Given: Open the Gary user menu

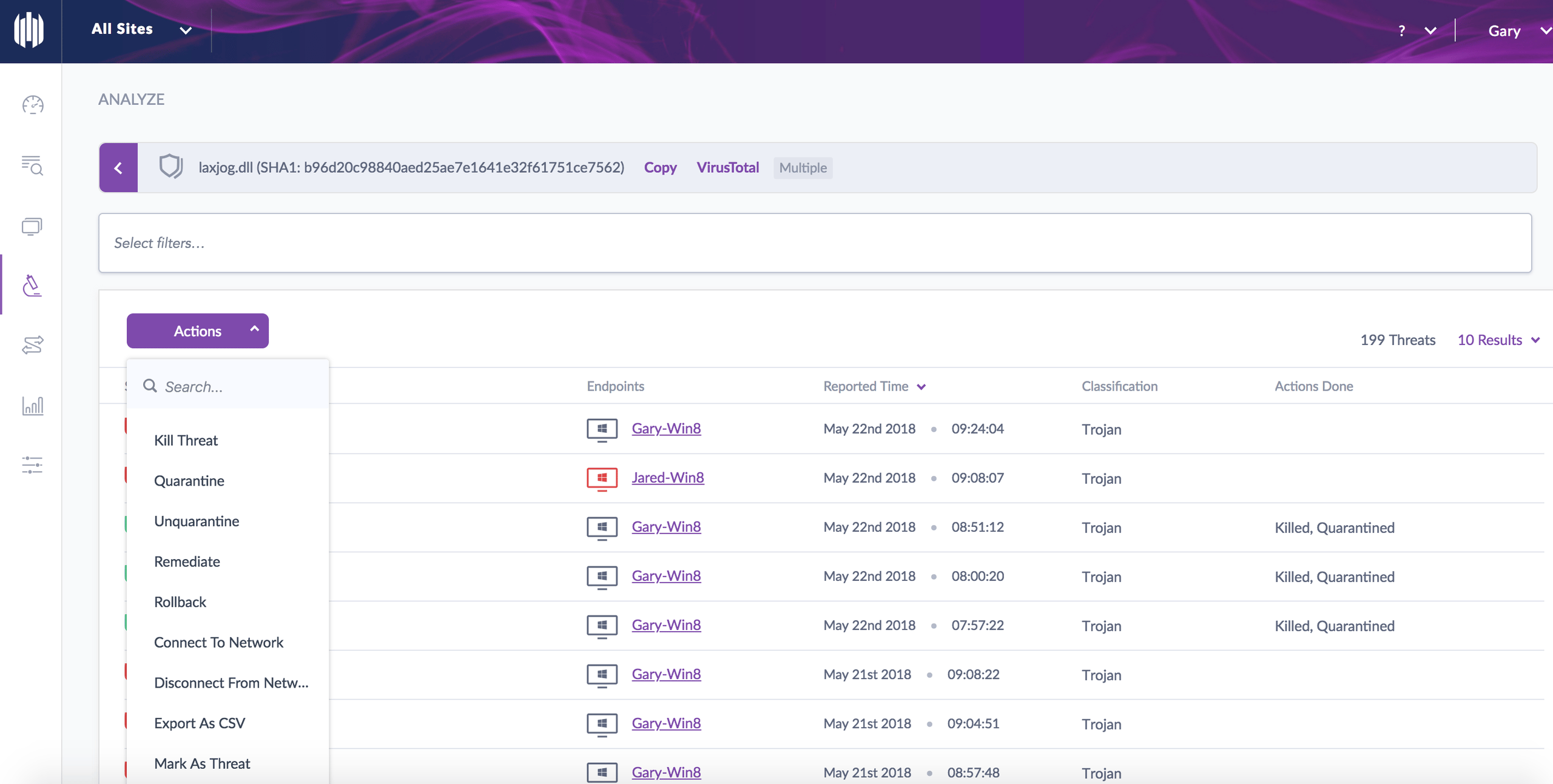Looking at the screenshot, I should [x=1519, y=31].
